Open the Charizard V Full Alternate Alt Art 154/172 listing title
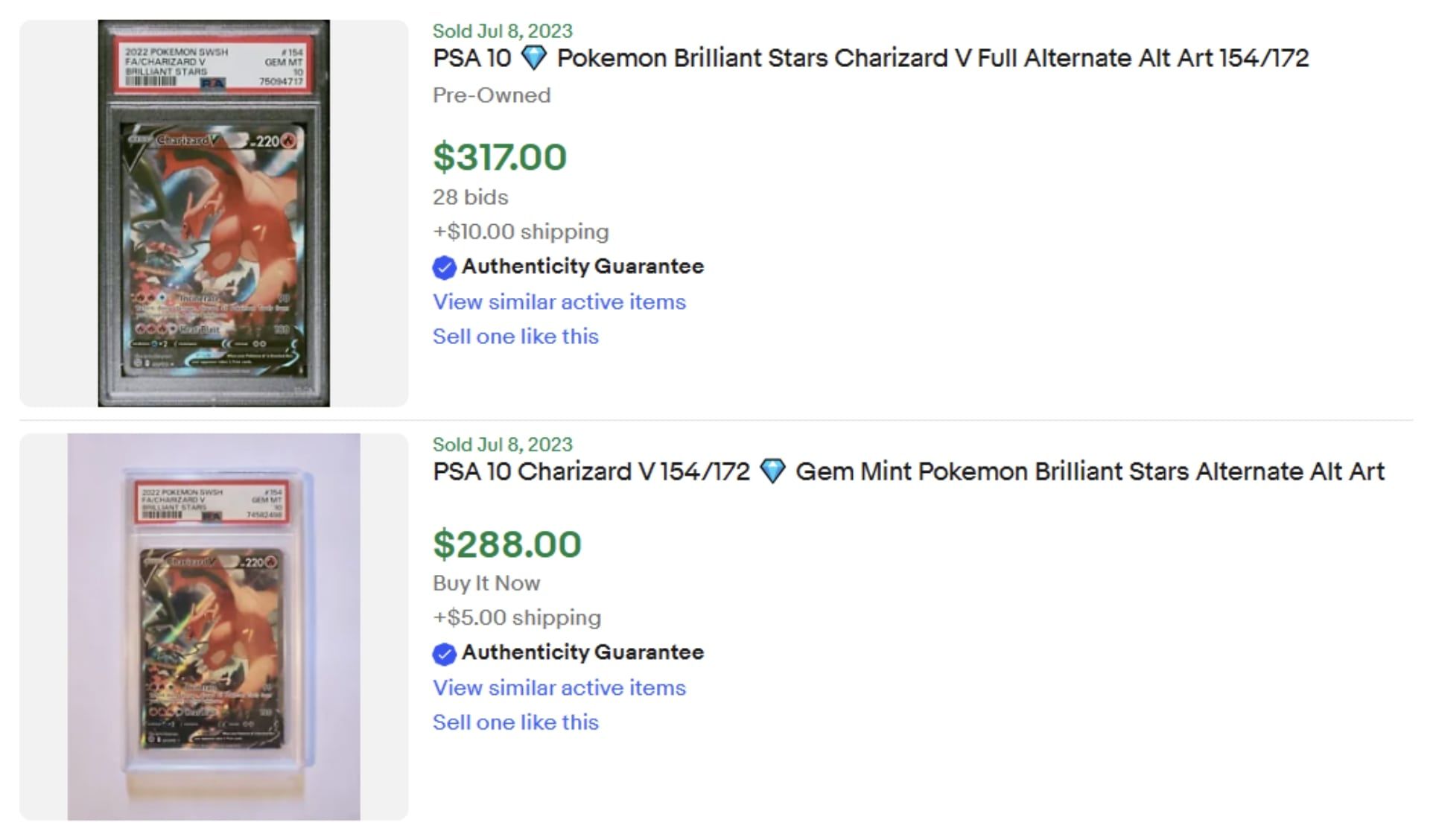Viewport: 1436px width, 840px height. 871,58
